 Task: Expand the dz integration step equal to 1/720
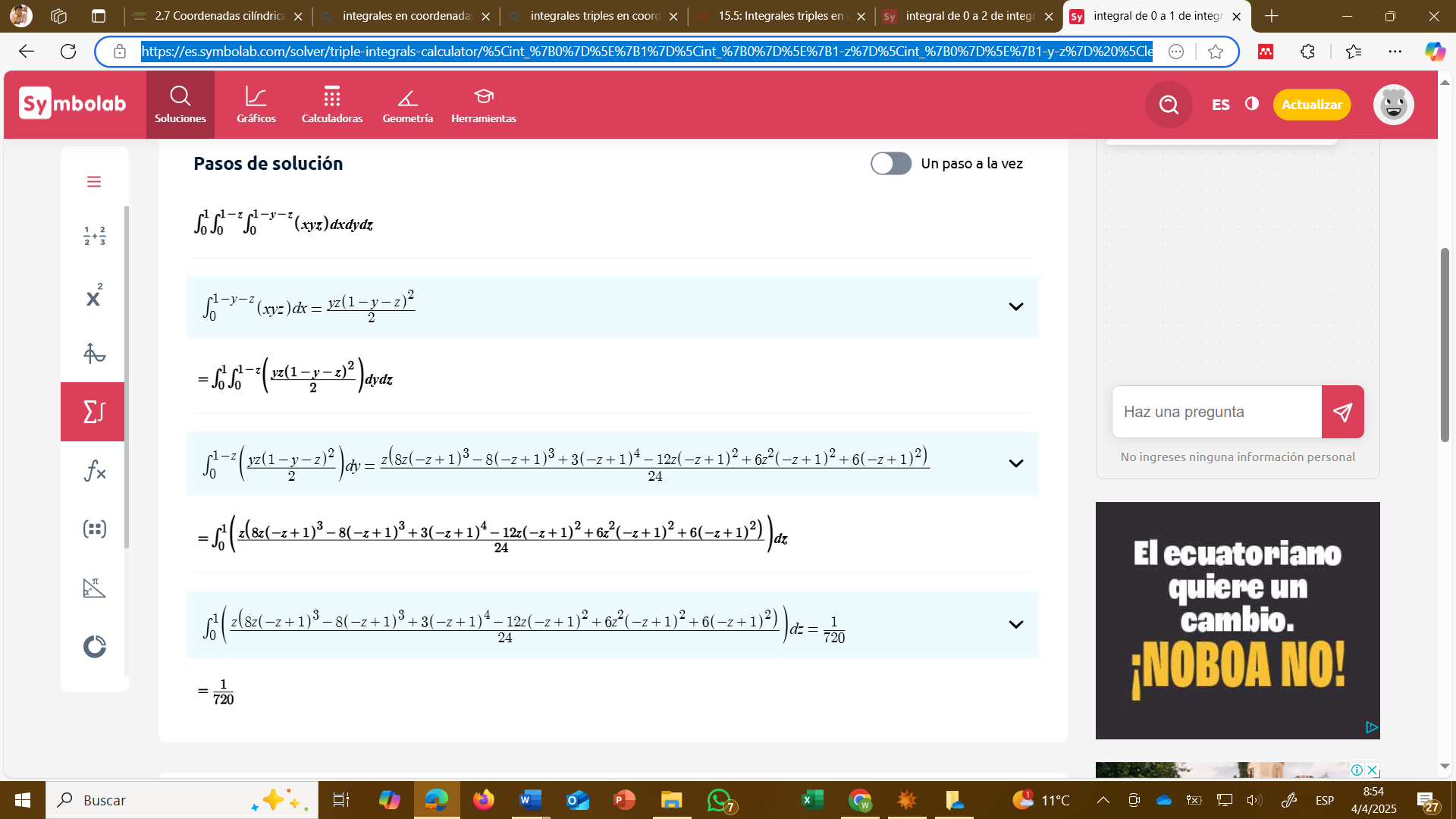(1015, 624)
